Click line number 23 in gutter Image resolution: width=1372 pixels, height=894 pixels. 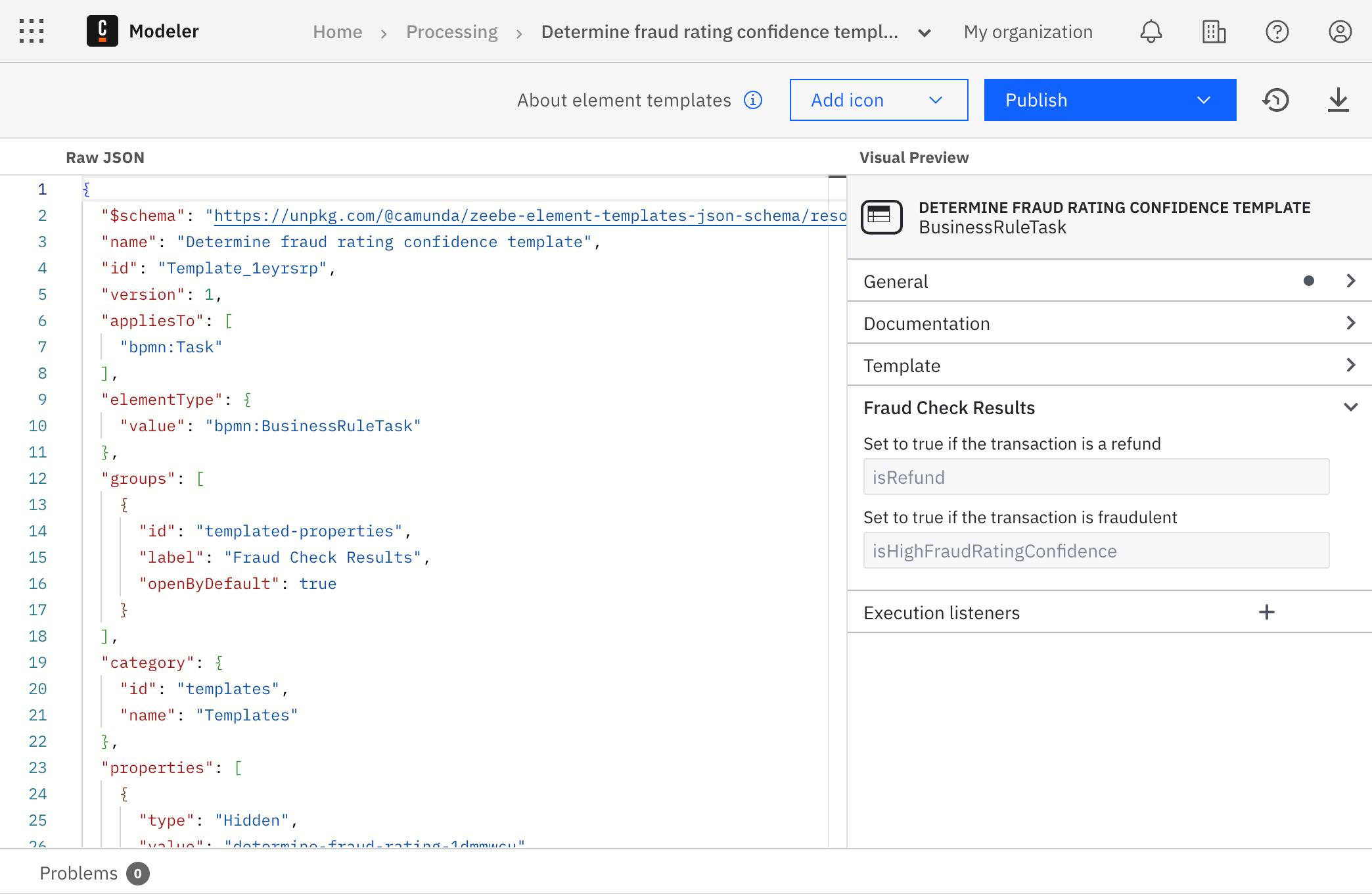37,768
